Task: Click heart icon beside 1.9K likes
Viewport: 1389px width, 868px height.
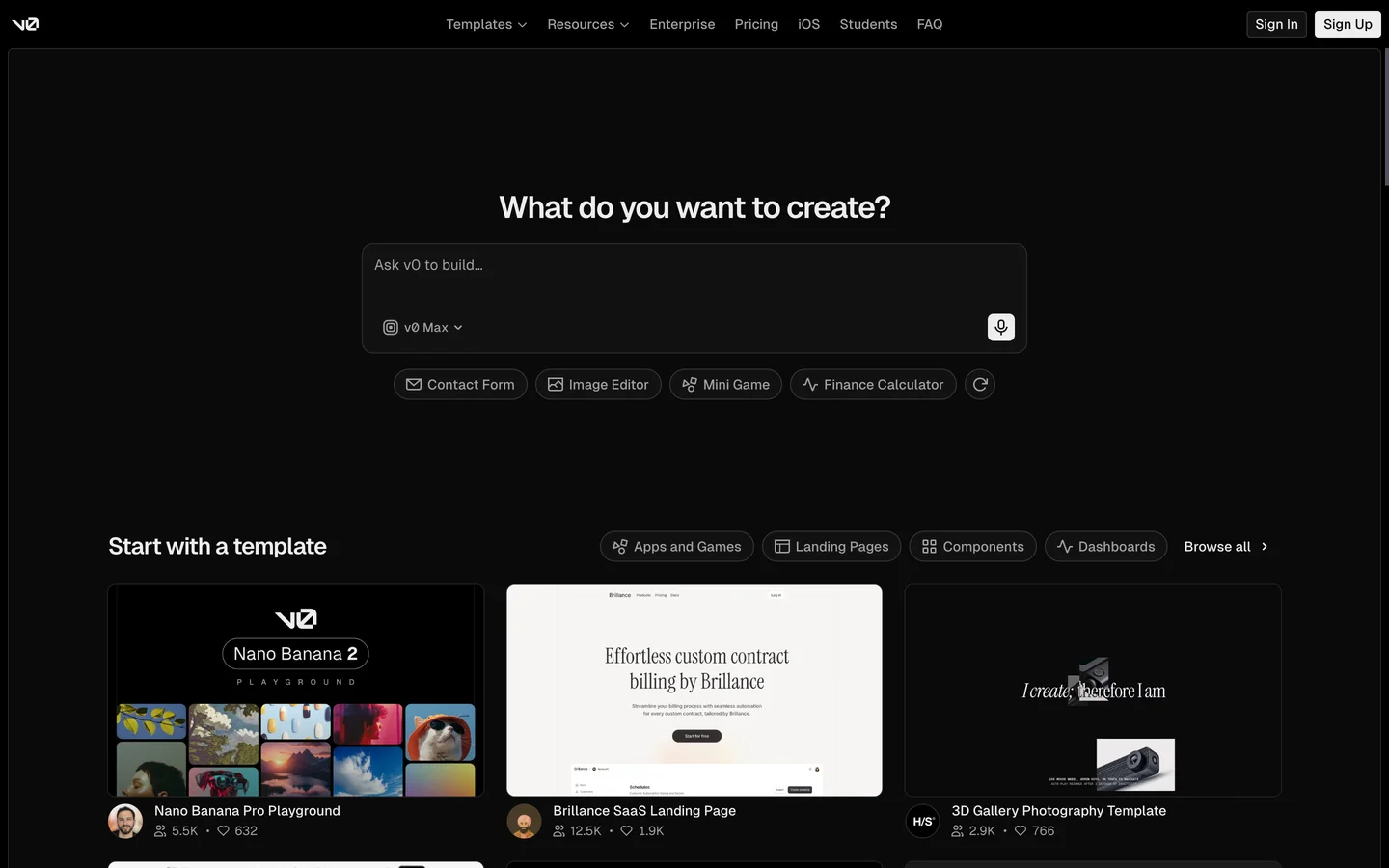Action: (626, 831)
